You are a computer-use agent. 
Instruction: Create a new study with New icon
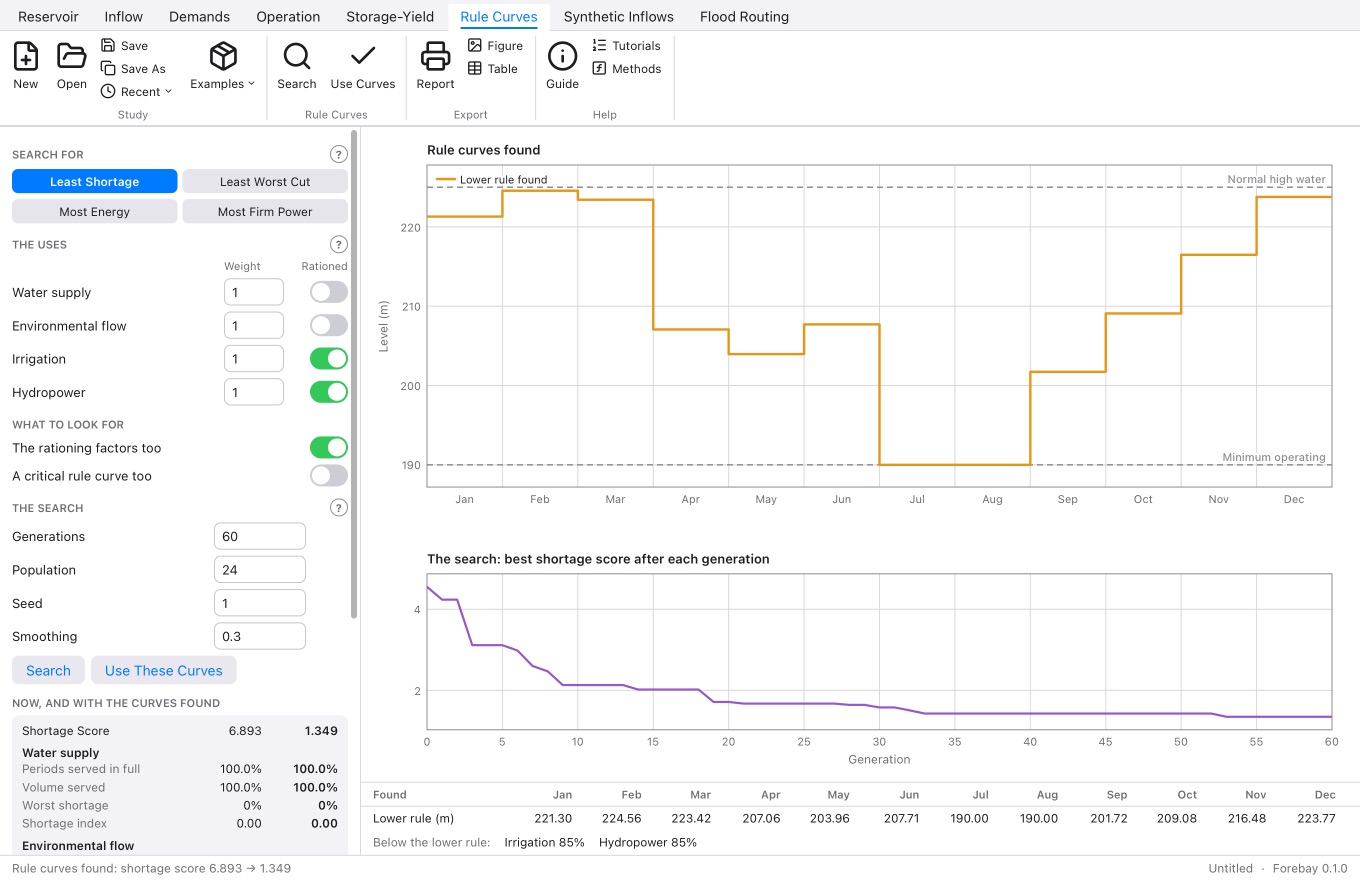click(26, 66)
